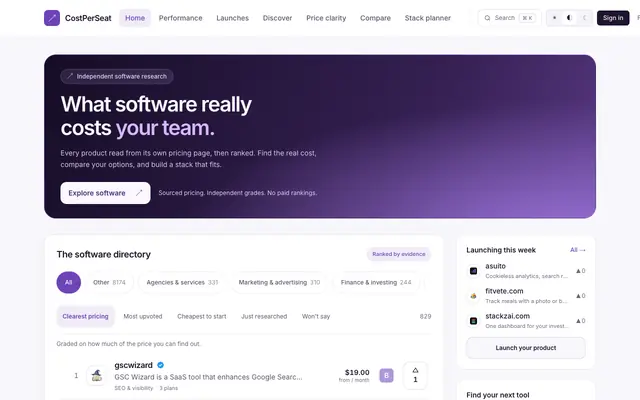The width and height of the screenshot is (640, 400).
Task: Open the Compare page
Action: [x=375, y=18]
